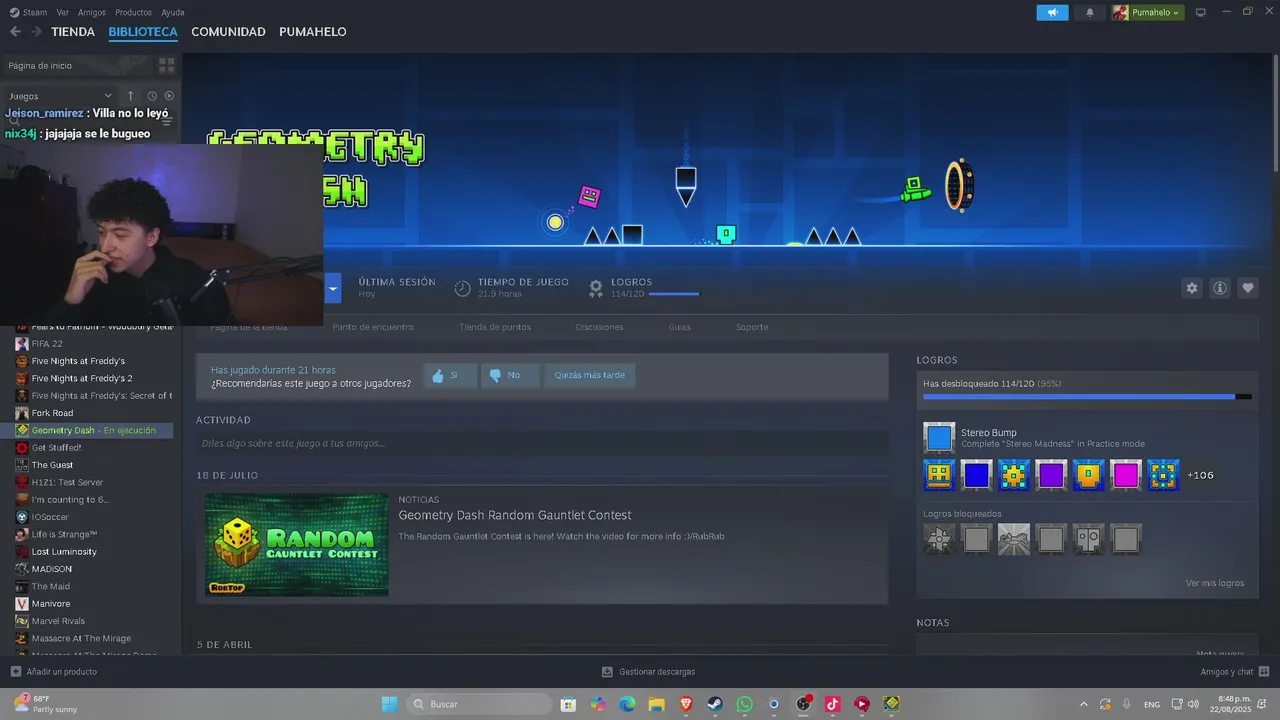The height and width of the screenshot is (720, 1280).
Task: Toggle the microphone icon in system tray
Action: click(x=1127, y=704)
